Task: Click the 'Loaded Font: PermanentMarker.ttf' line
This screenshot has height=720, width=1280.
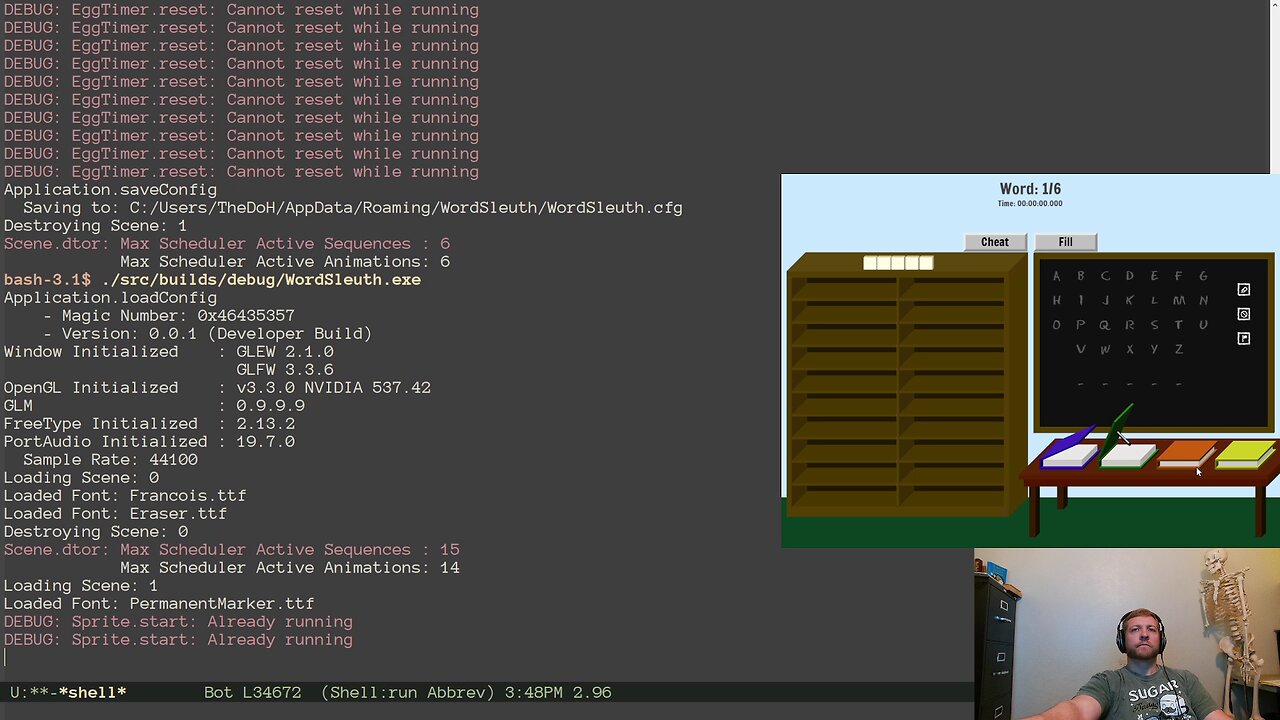Action: tap(159, 604)
